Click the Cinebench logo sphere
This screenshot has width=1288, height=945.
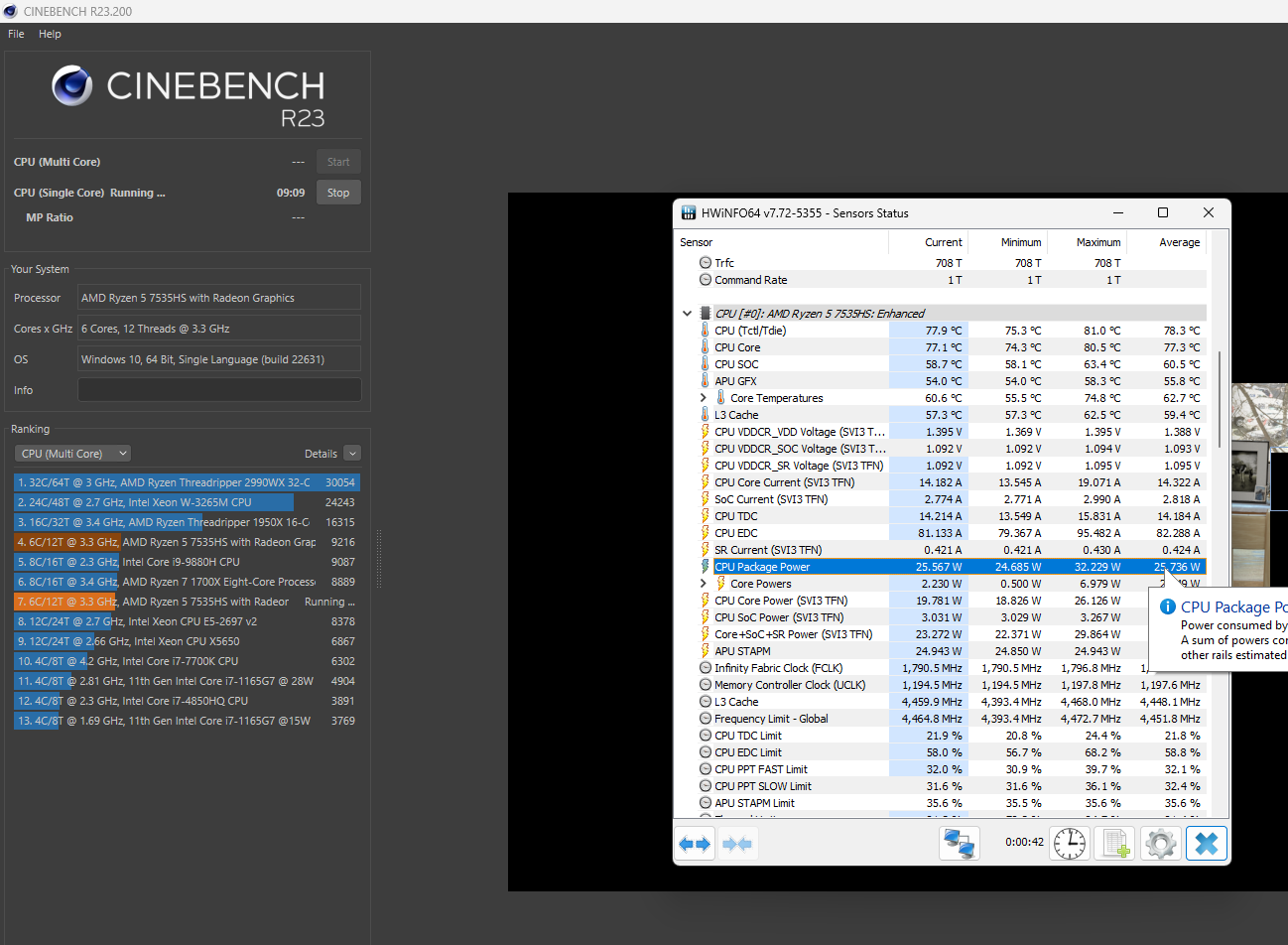[x=71, y=85]
